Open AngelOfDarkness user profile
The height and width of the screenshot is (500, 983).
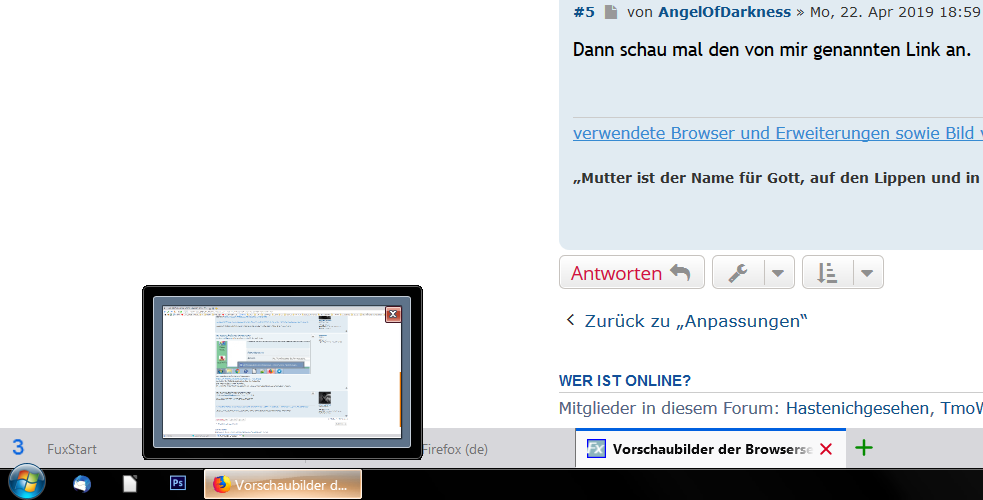click(x=724, y=12)
